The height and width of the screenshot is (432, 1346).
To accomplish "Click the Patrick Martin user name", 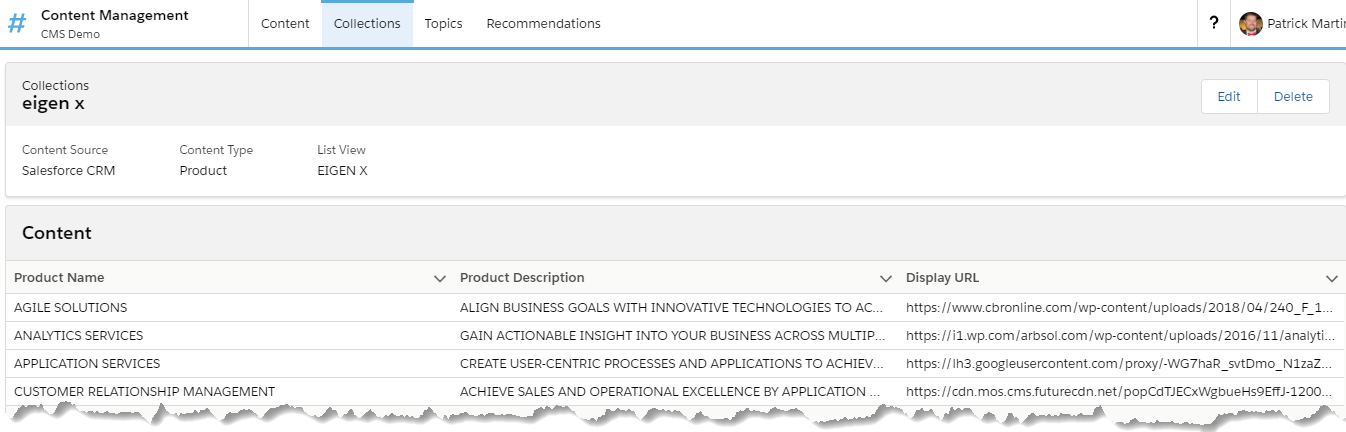I will [1305, 24].
